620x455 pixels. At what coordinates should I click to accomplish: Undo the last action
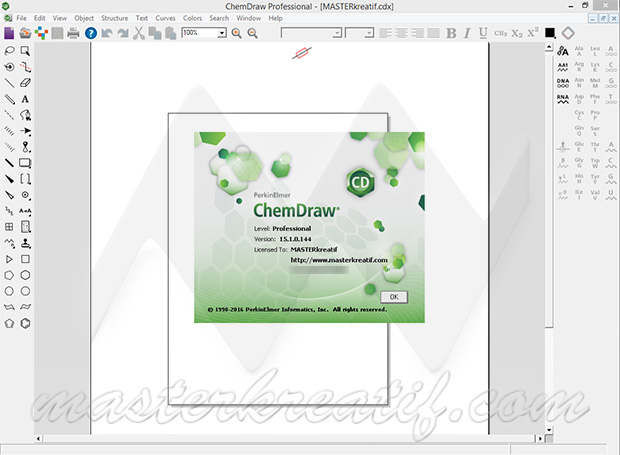tap(107, 33)
